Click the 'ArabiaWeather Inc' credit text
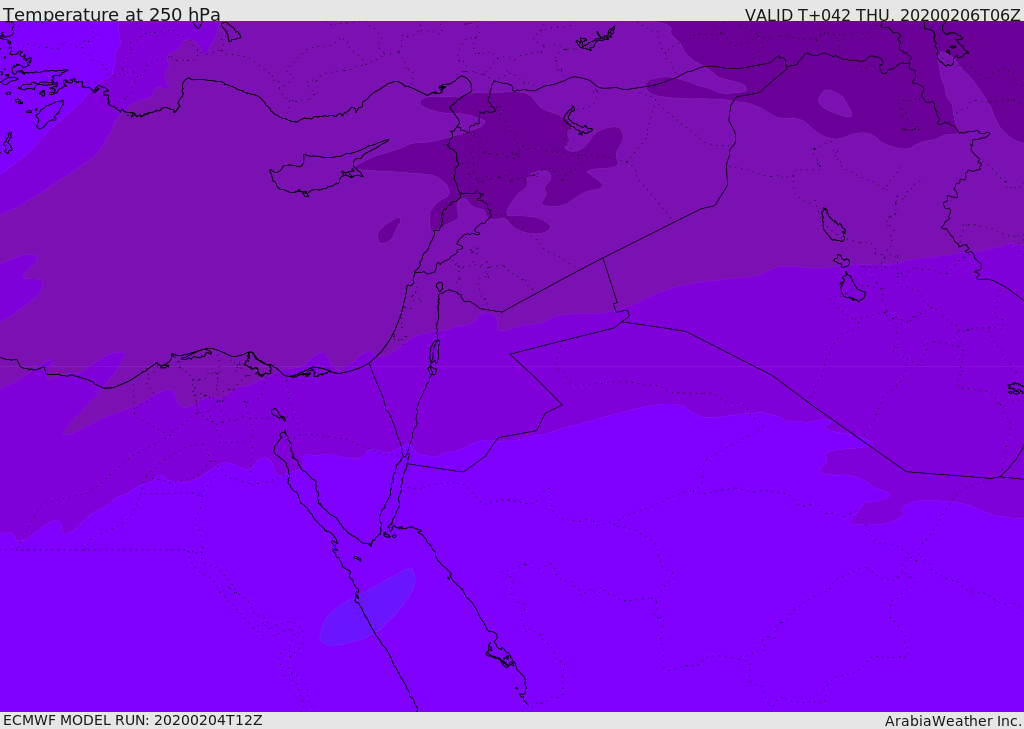The width and height of the screenshot is (1024, 729). 952,721
